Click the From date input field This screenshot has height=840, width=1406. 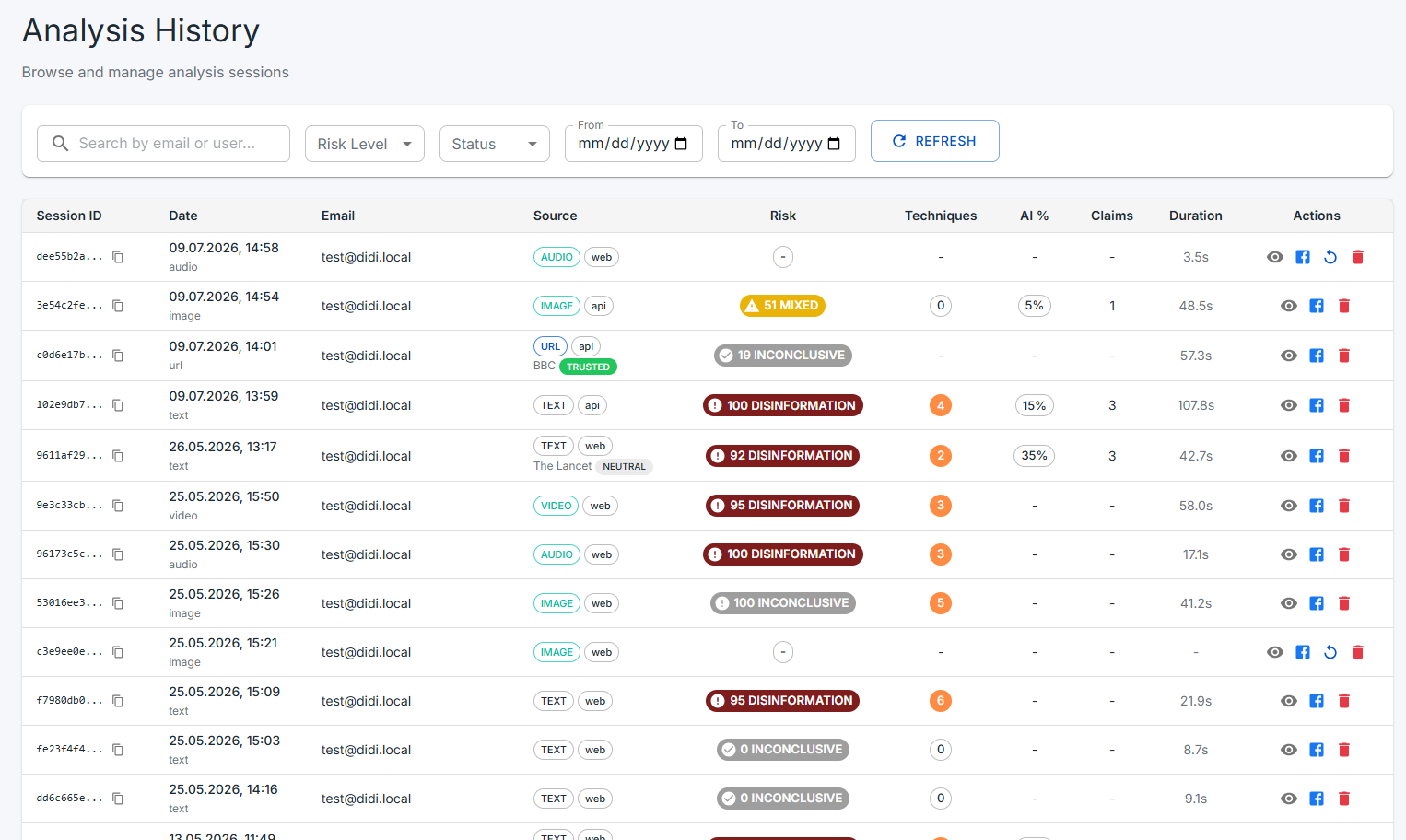634,144
